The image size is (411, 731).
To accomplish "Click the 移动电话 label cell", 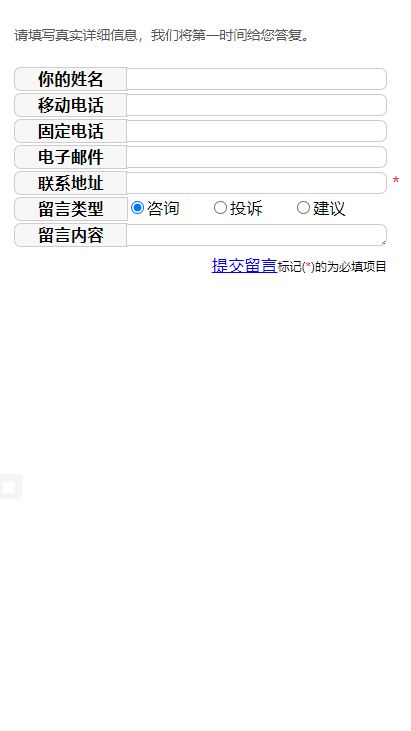I will coord(70,105).
